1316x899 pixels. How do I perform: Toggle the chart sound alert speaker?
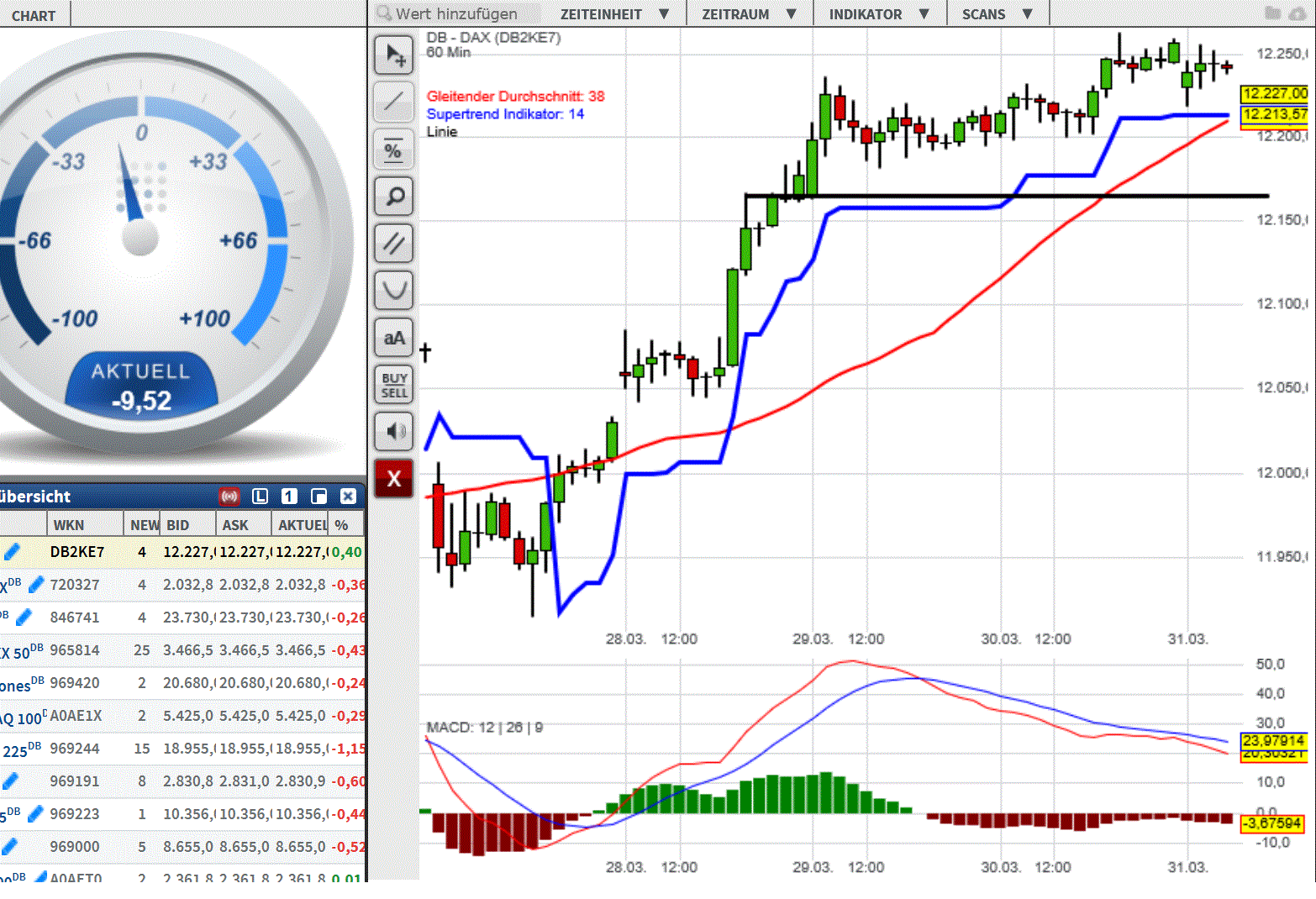(x=393, y=432)
